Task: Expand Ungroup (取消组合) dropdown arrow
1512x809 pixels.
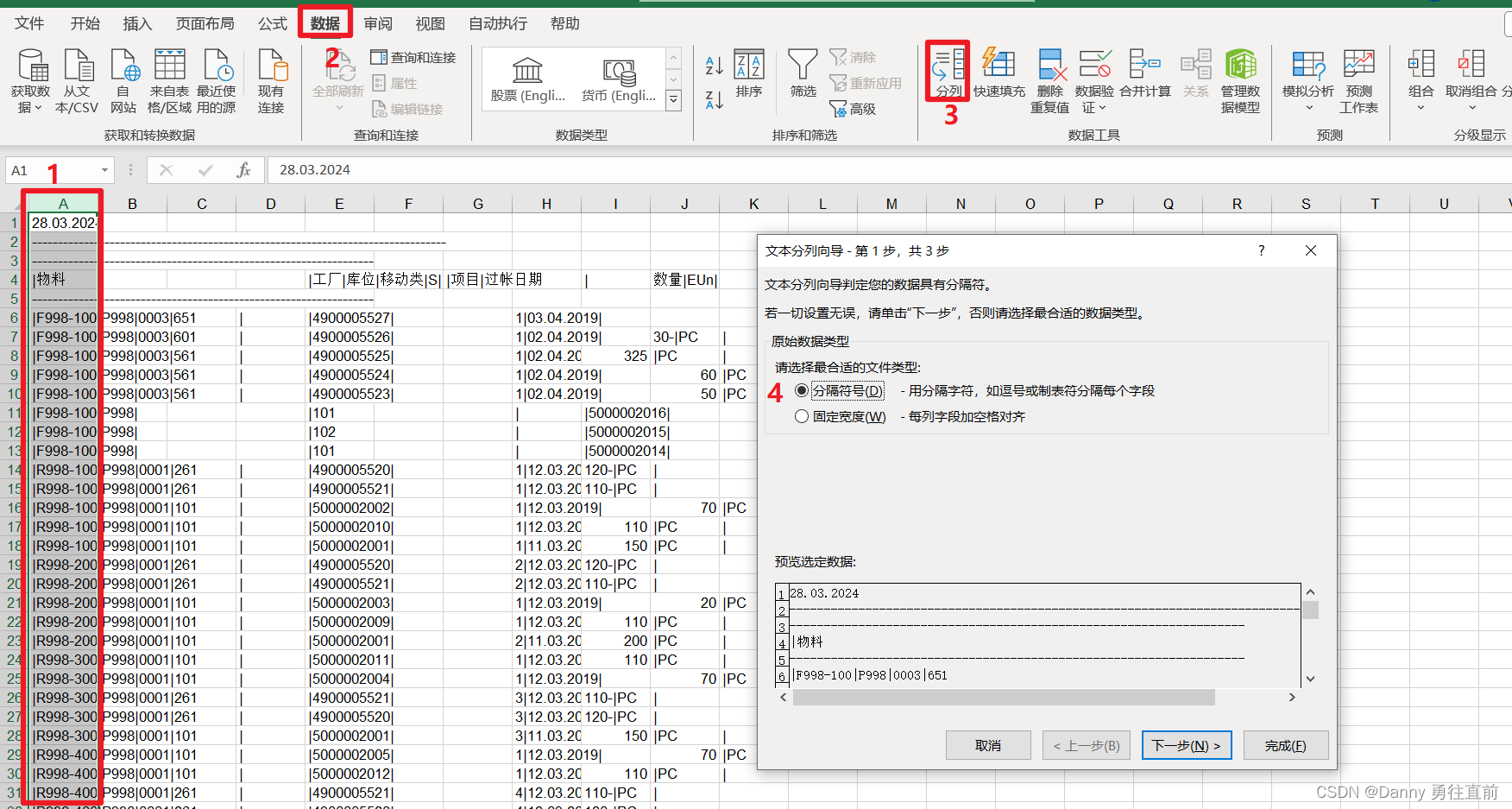Action: coord(1471,108)
